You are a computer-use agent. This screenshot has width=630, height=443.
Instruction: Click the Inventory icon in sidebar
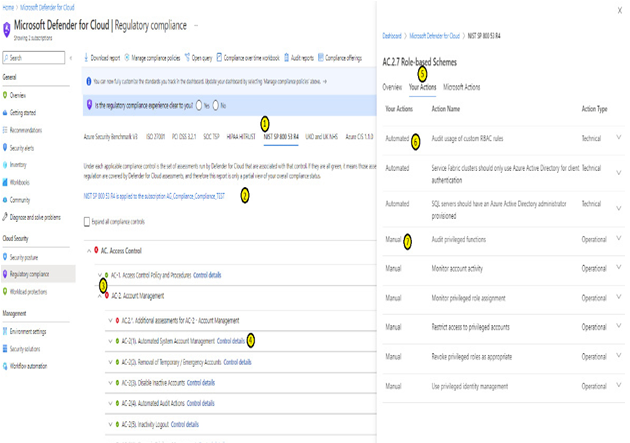point(5,165)
